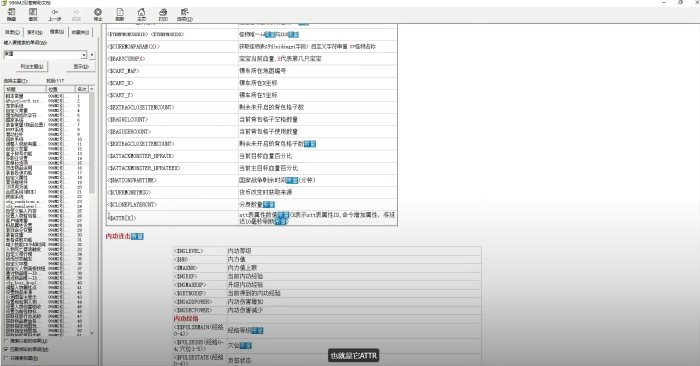Sort topics by the 位置 column header

61,89
